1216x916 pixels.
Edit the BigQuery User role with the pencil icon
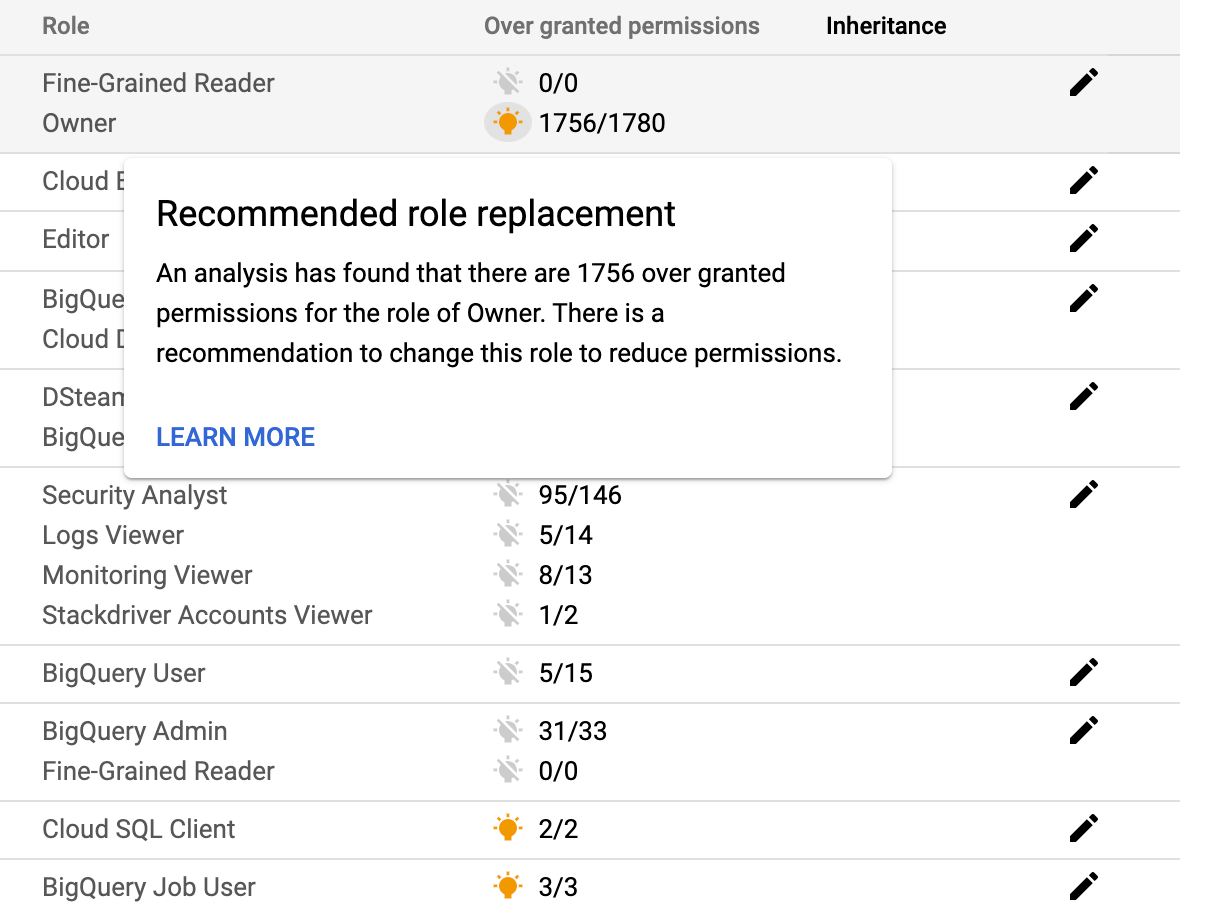tap(1083, 672)
